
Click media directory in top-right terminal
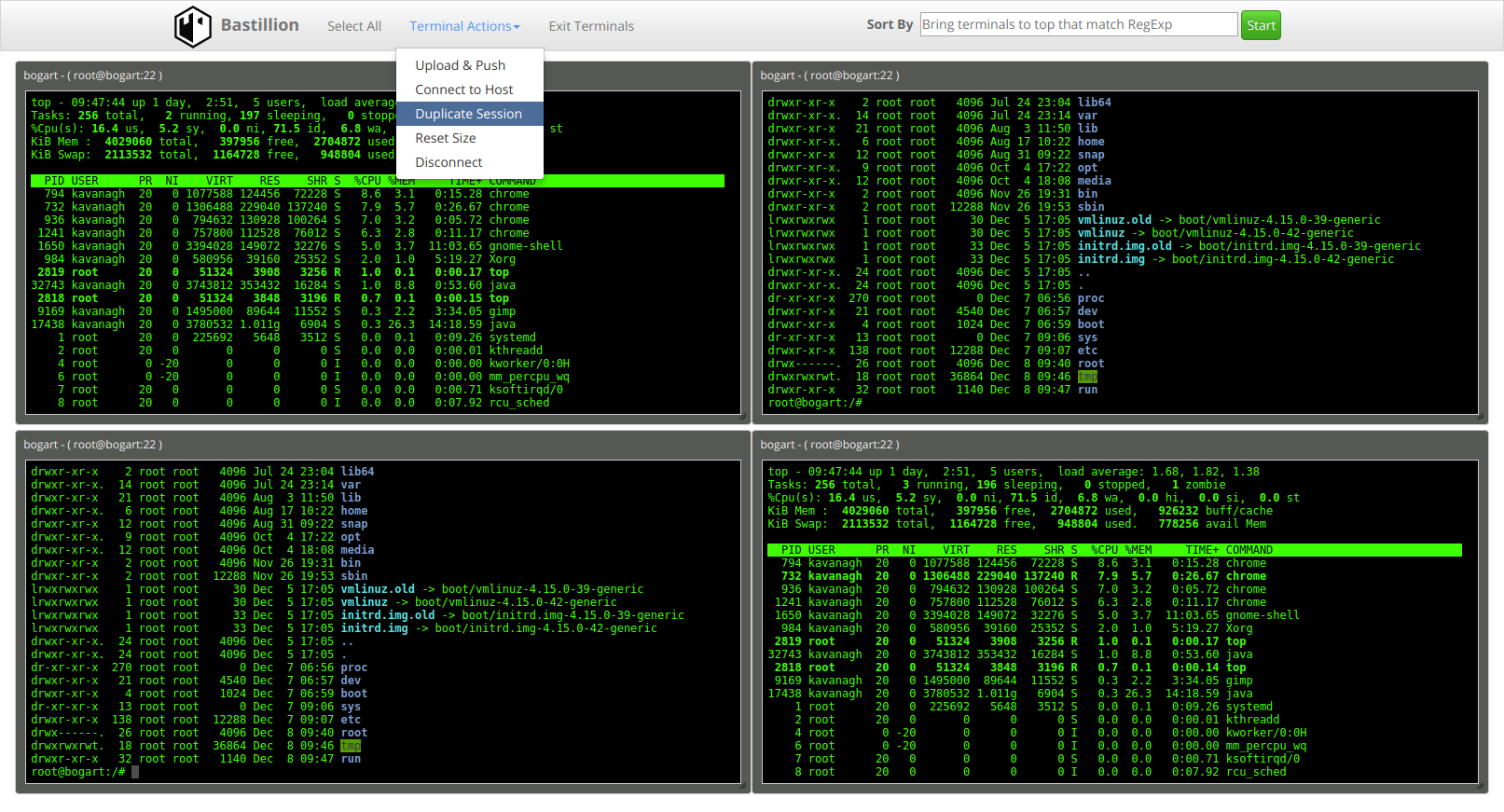(1095, 181)
